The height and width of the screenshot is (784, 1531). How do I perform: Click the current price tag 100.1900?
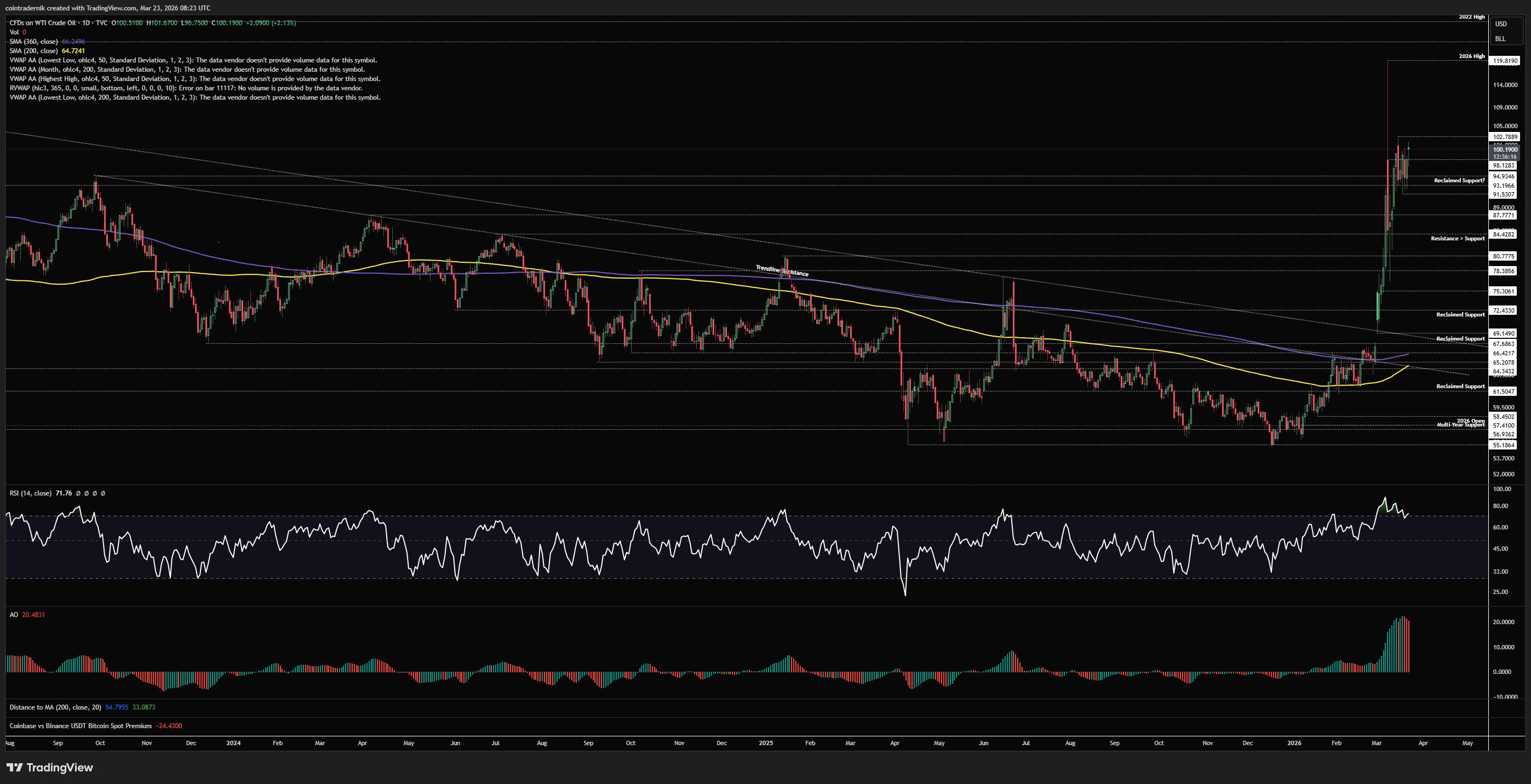[x=1505, y=149]
